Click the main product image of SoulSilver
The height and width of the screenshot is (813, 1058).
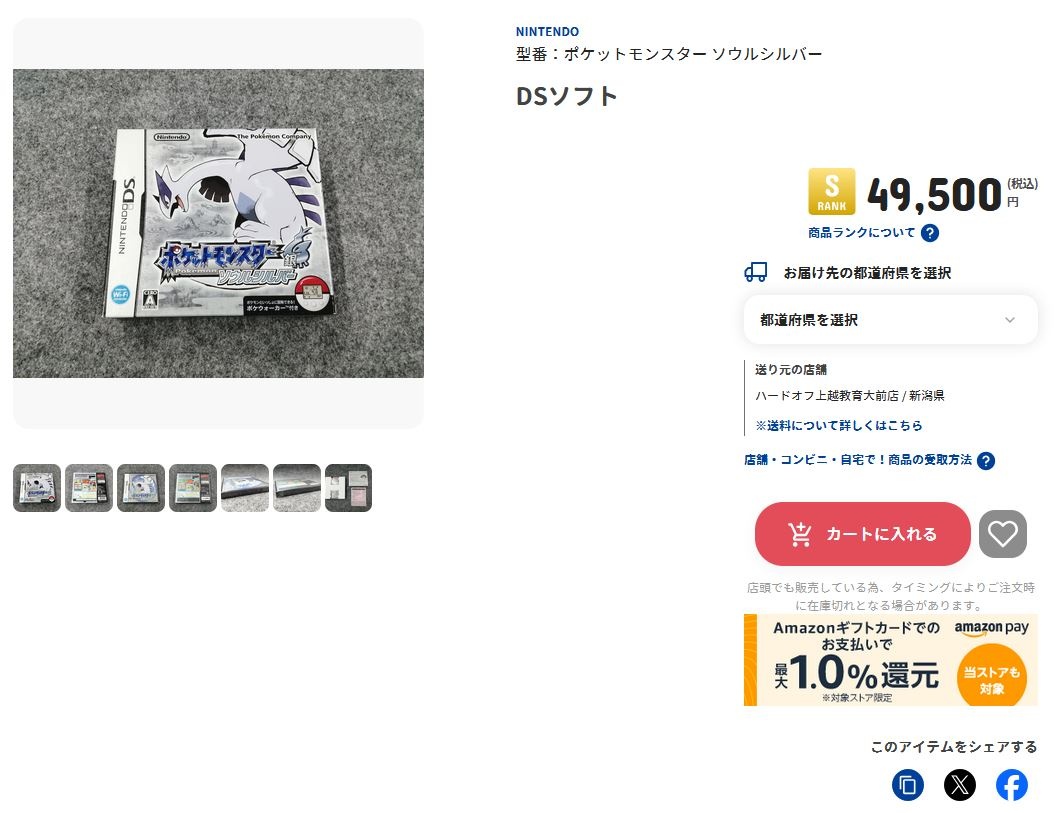point(219,223)
